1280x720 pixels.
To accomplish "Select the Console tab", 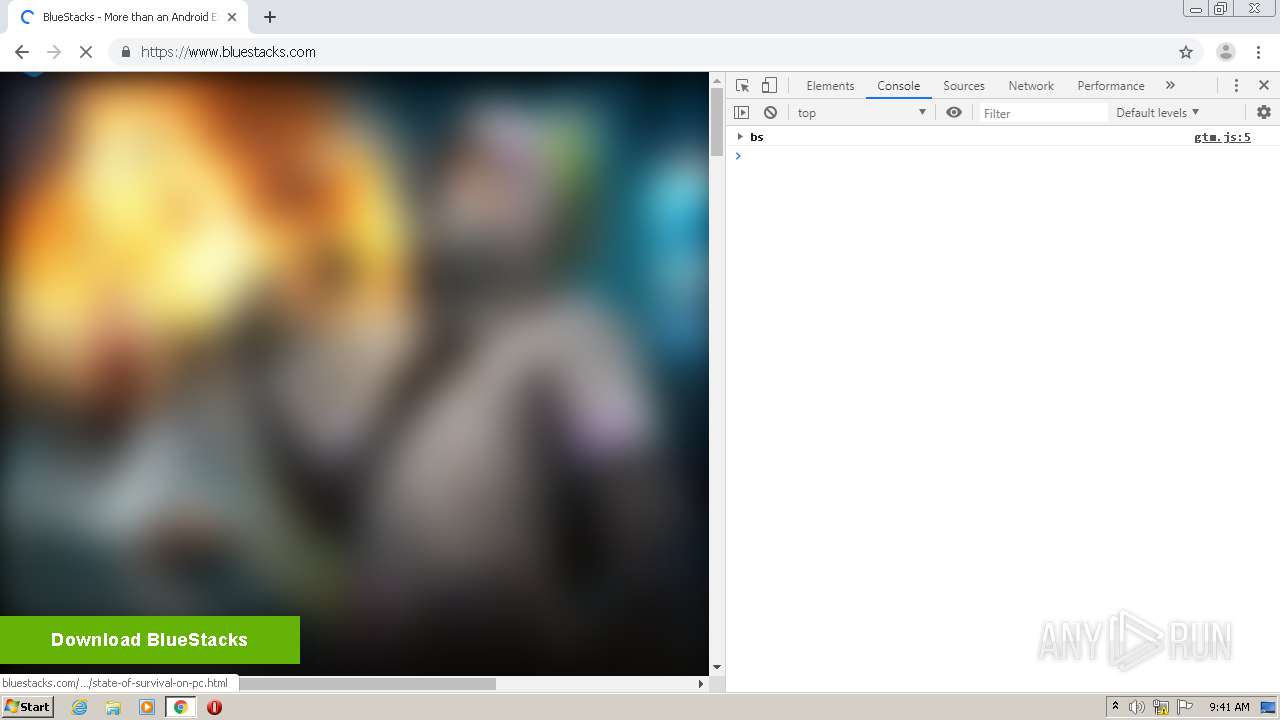I will click(898, 86).
